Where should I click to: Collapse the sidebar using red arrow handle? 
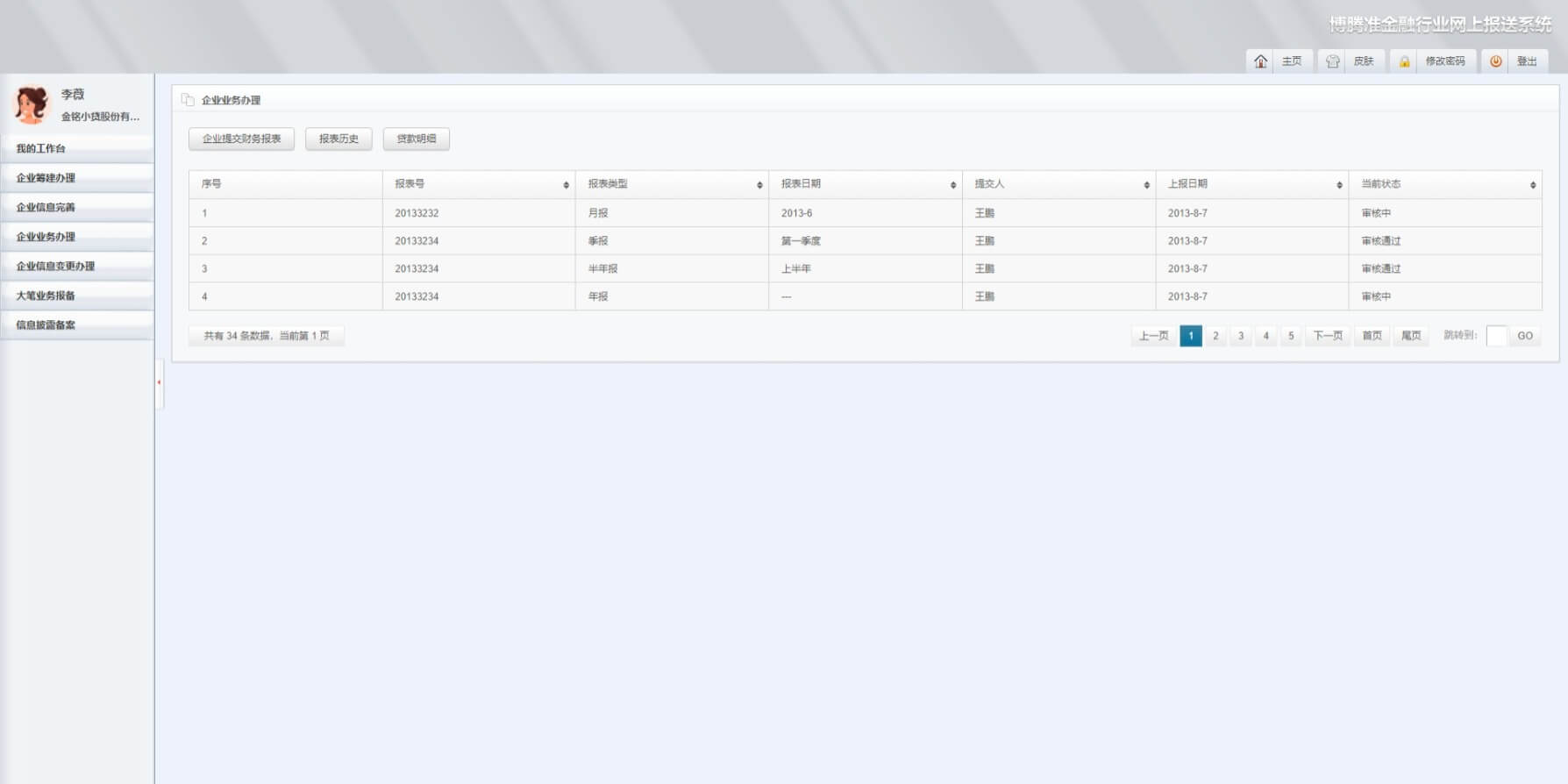pyautogui.click(x=159, y=382)
